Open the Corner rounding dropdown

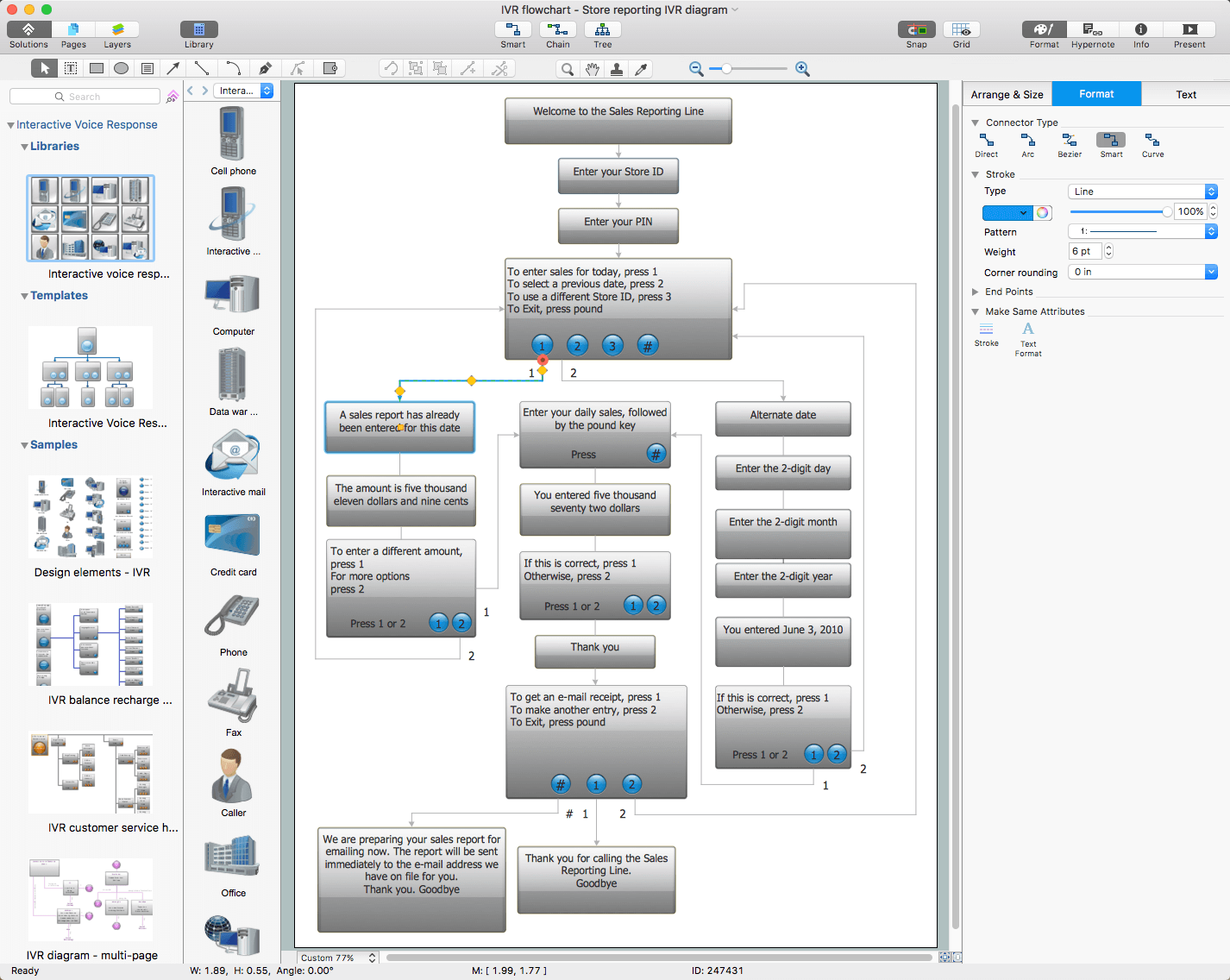click(x=1142, y=272)
